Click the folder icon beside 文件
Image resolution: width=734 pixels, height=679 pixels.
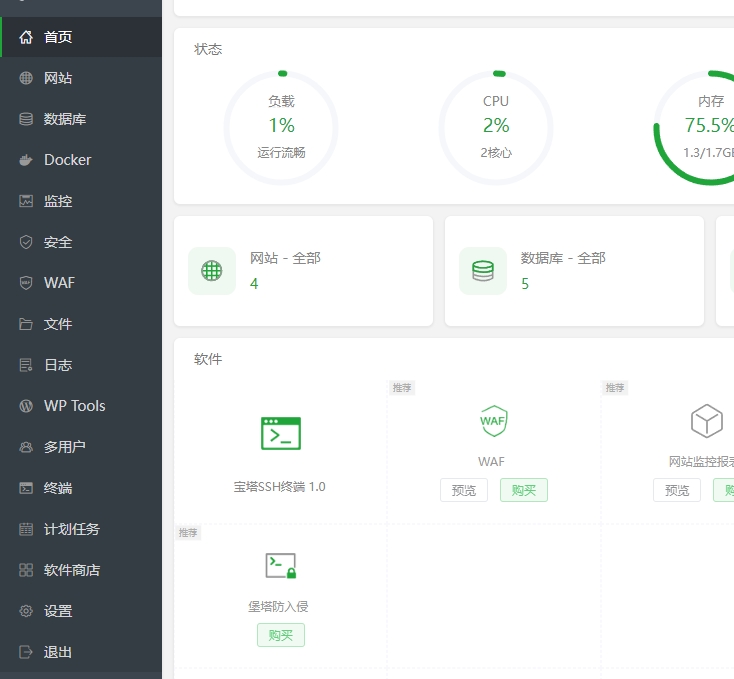coord(26,324)
